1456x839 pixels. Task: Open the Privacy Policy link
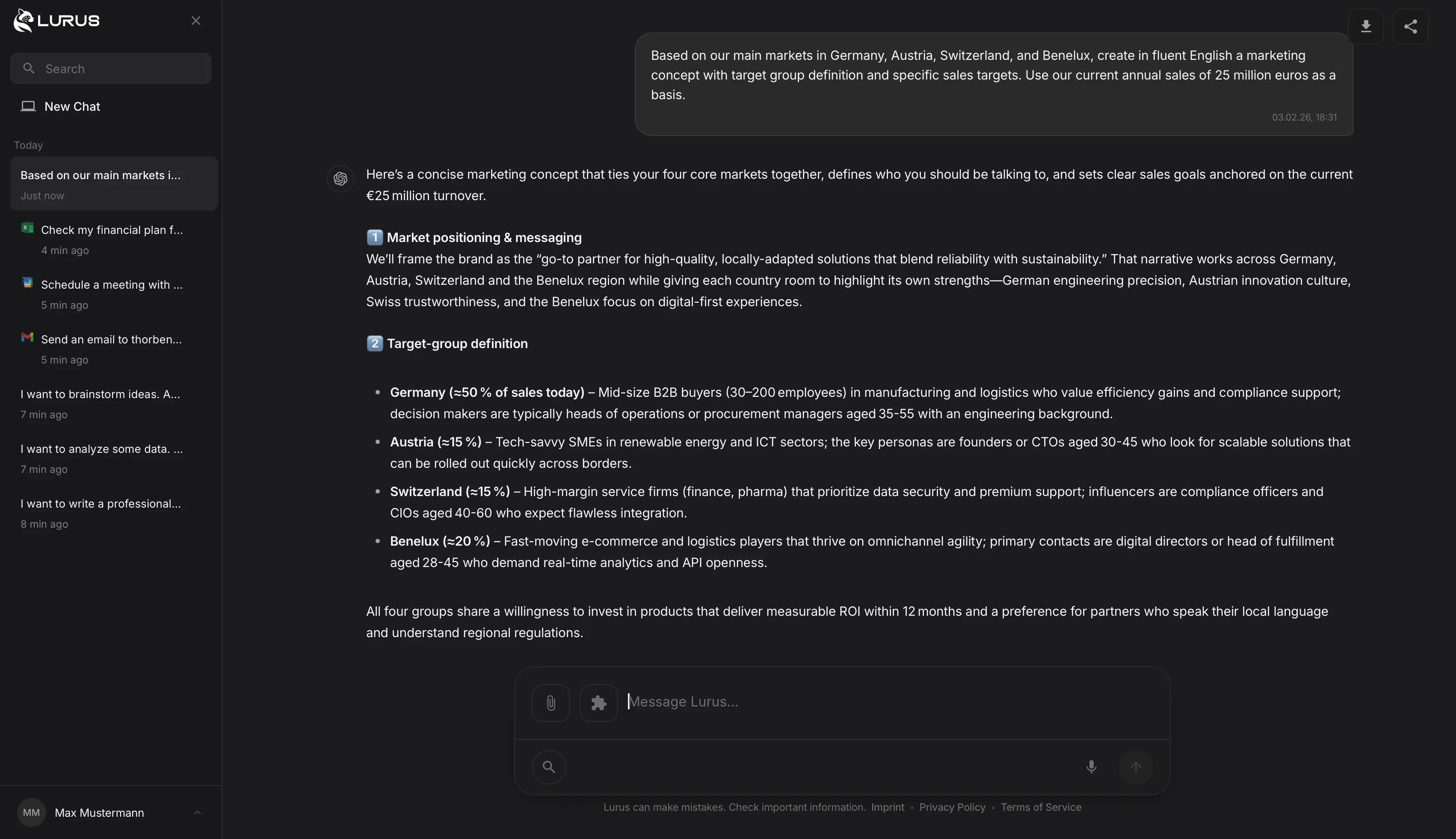click(x=952, y=807)
